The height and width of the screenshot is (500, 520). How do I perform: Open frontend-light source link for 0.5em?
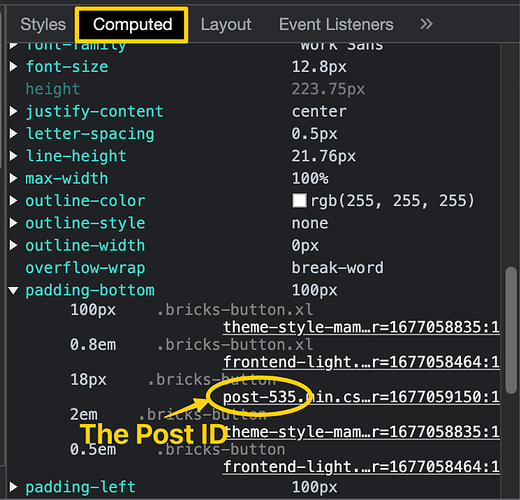(361, 467)
